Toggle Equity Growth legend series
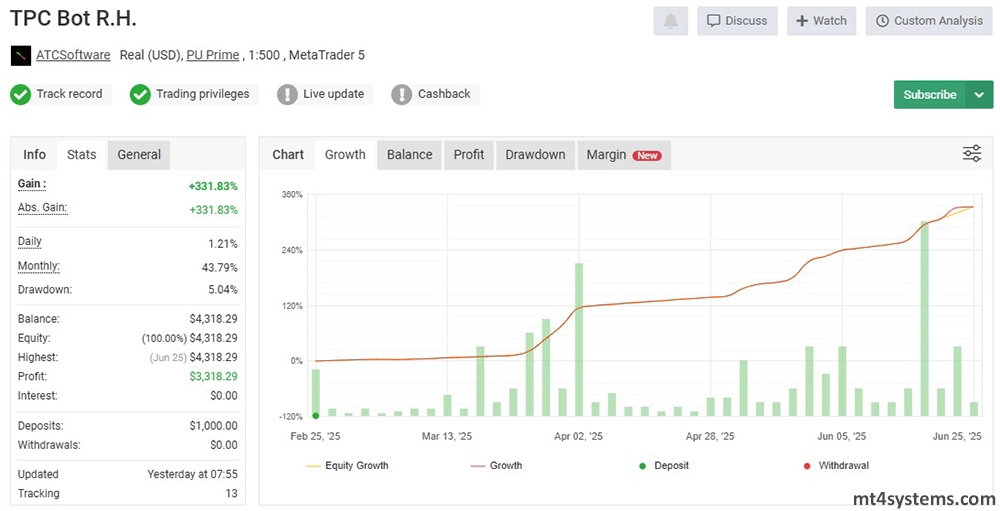The image size is (1000, 511). 347,465
